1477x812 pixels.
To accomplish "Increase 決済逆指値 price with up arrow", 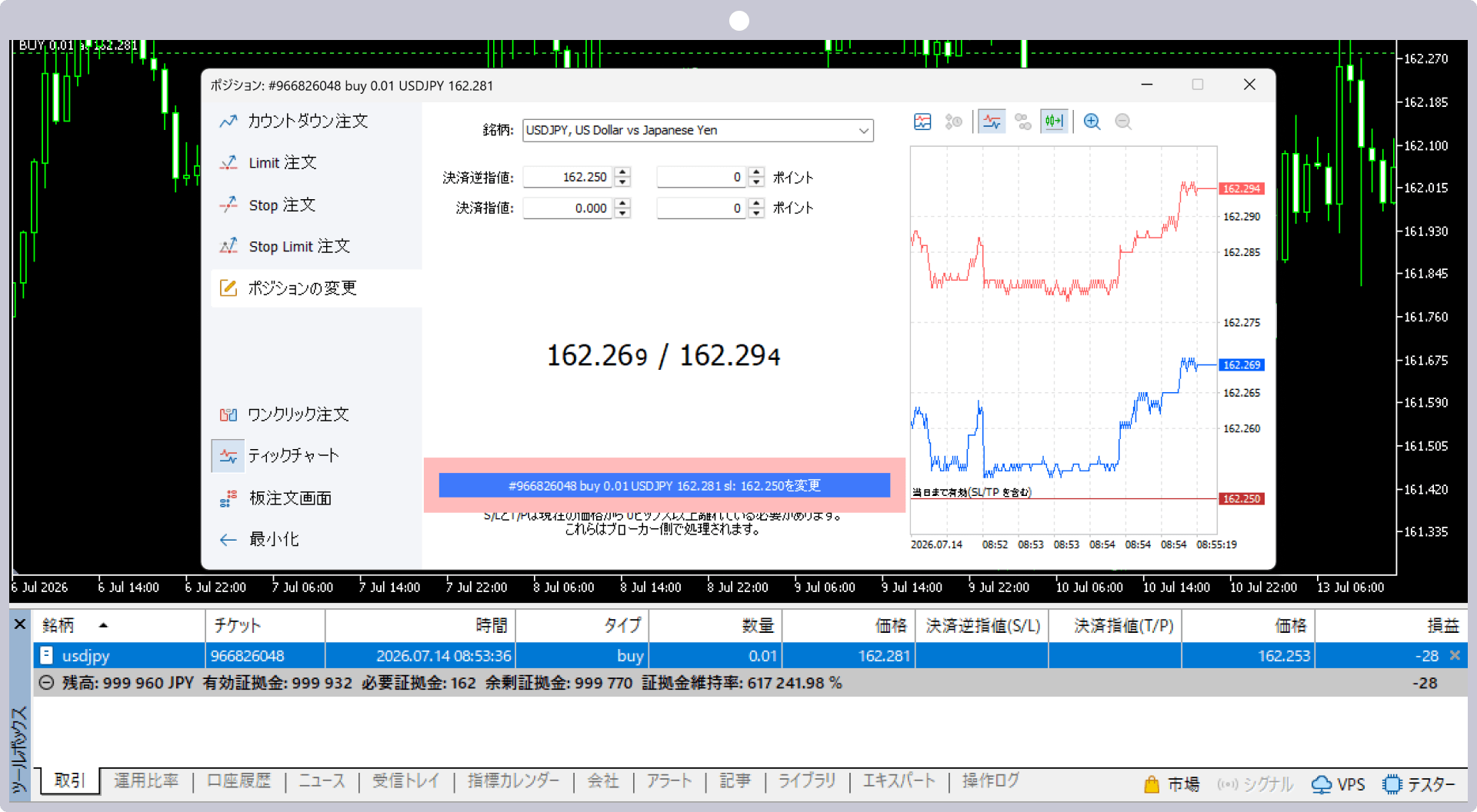I will (x=622, y=172).
